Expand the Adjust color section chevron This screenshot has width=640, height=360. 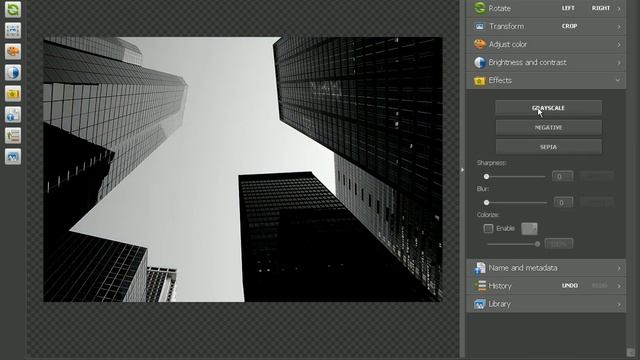[619, 44]
